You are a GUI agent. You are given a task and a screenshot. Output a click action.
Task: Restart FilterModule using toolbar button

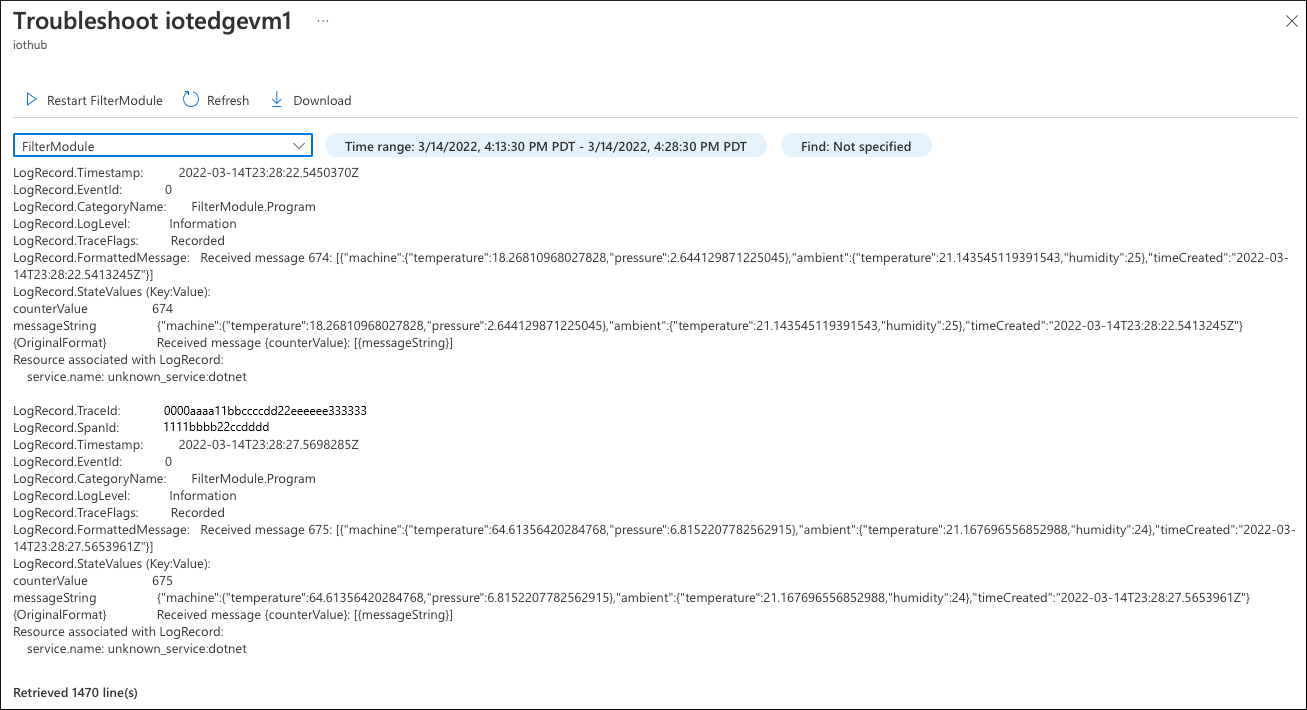94,100
